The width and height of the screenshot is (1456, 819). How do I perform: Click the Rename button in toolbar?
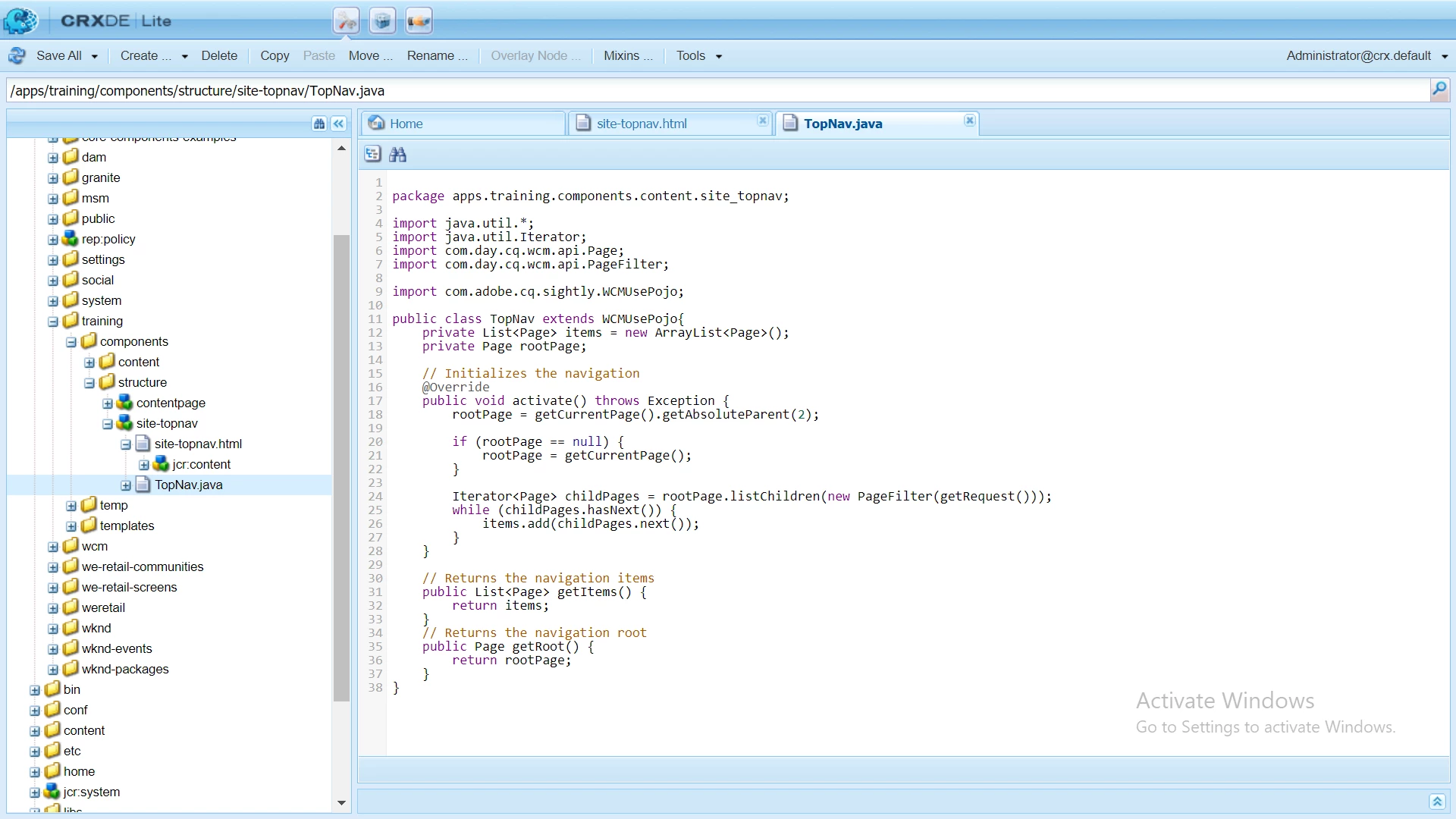click(x=437, y=55)
